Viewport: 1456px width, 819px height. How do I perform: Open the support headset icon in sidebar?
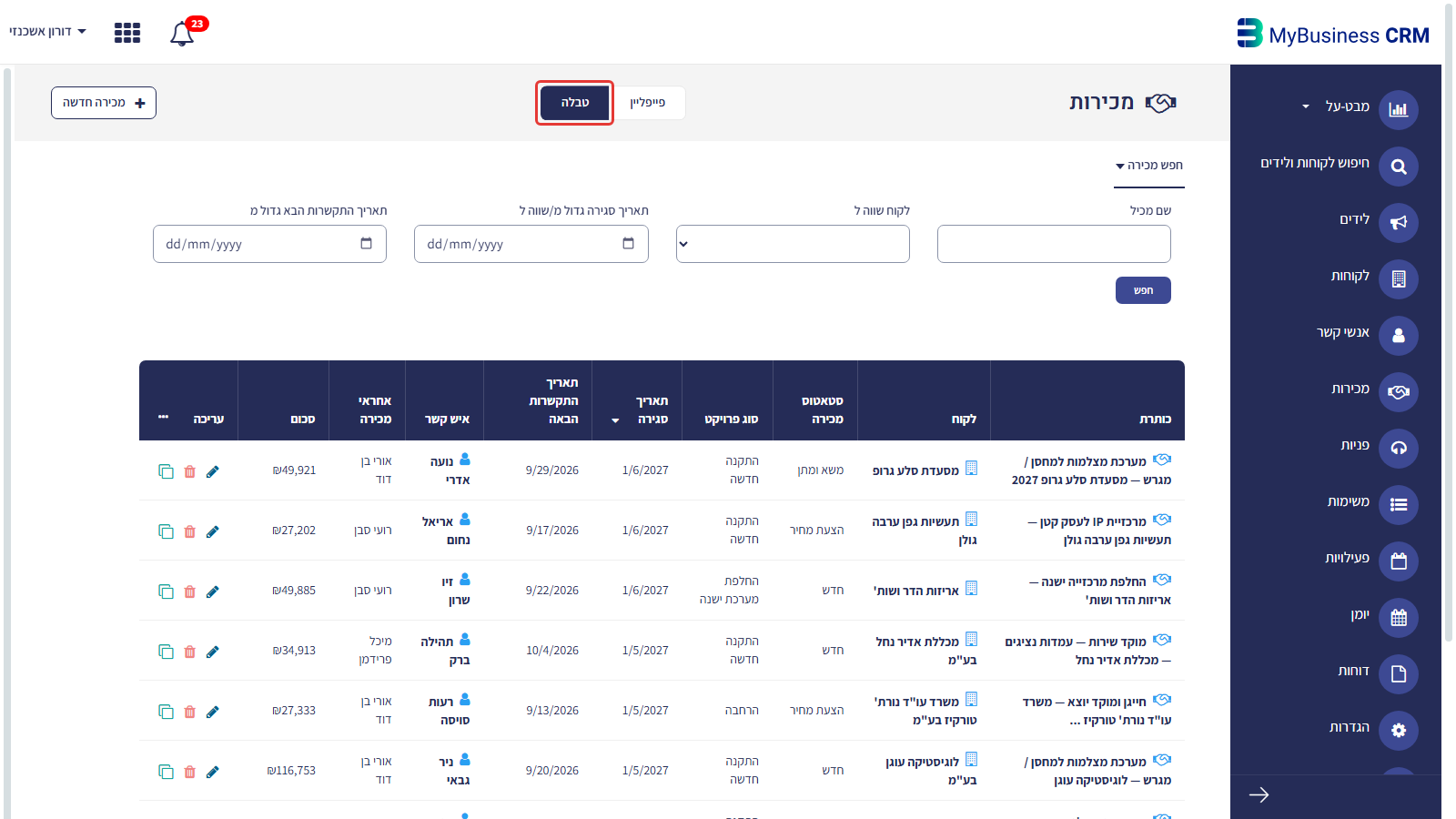[x=1399, y=448]
